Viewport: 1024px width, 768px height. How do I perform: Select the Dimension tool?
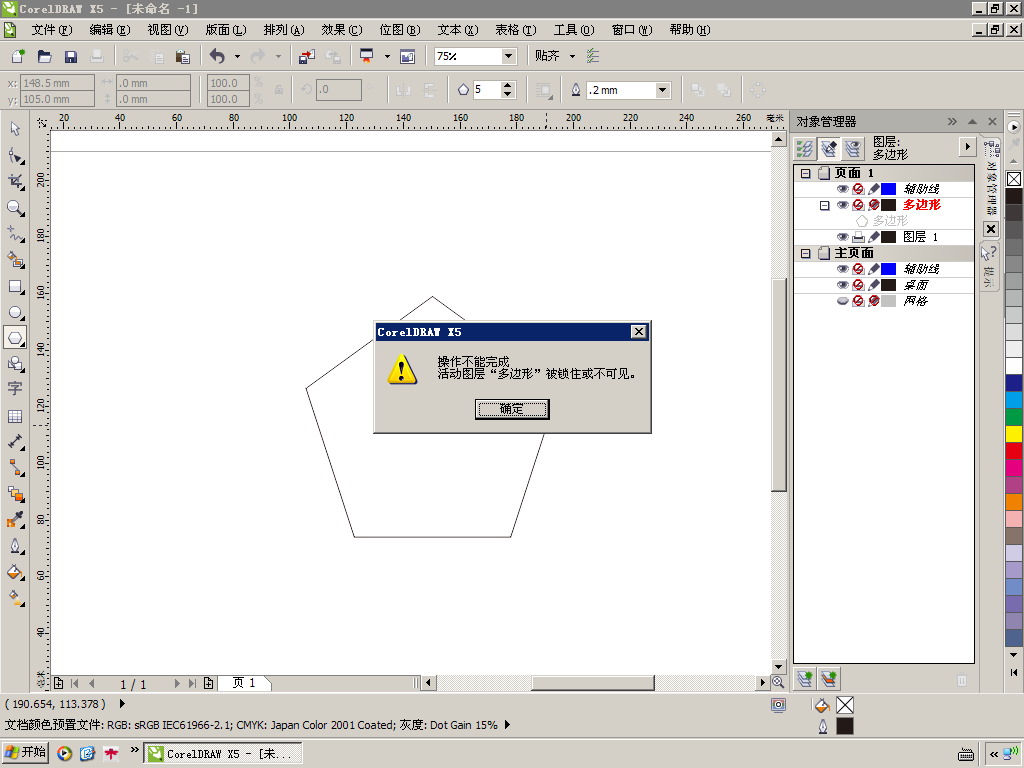pyautogui.click(x=15, y=442)
